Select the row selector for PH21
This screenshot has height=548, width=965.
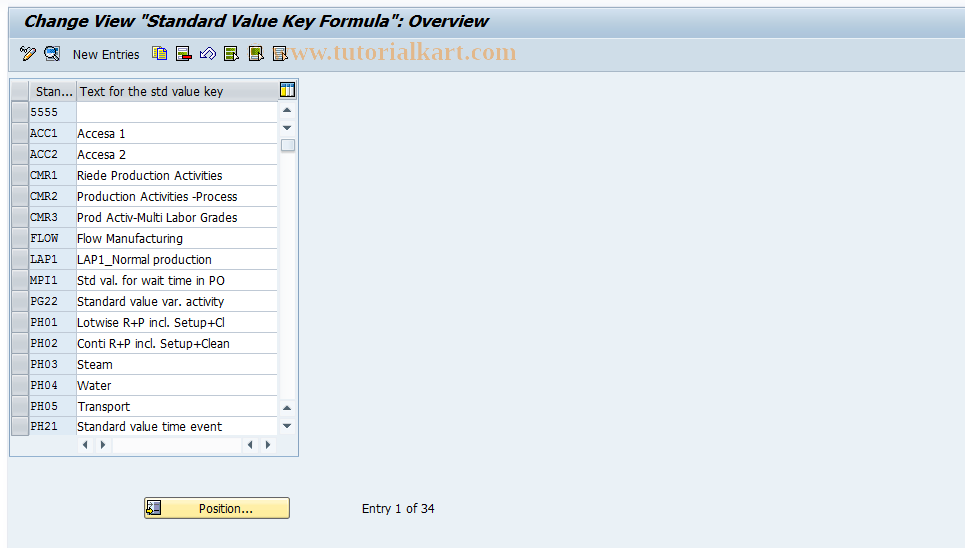[20, 426]
